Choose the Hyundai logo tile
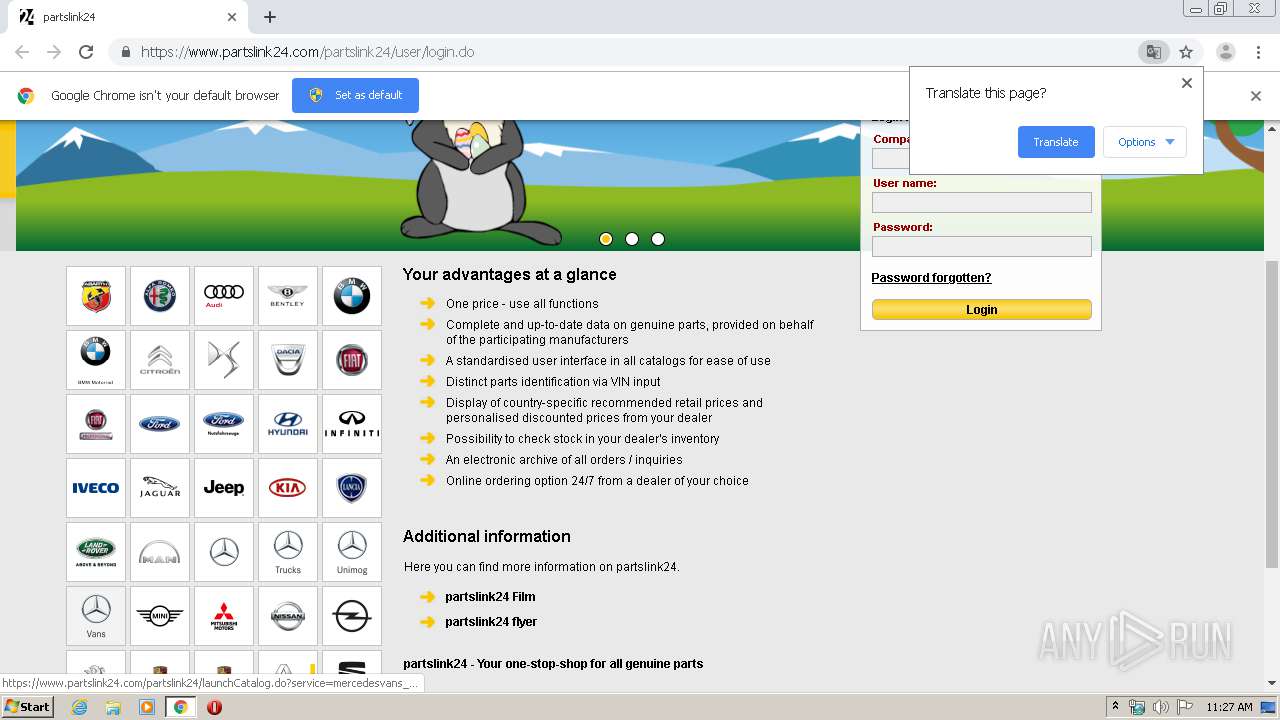Image resolution: width=1280 pixels, height=720 pixels. coord(288,424)
